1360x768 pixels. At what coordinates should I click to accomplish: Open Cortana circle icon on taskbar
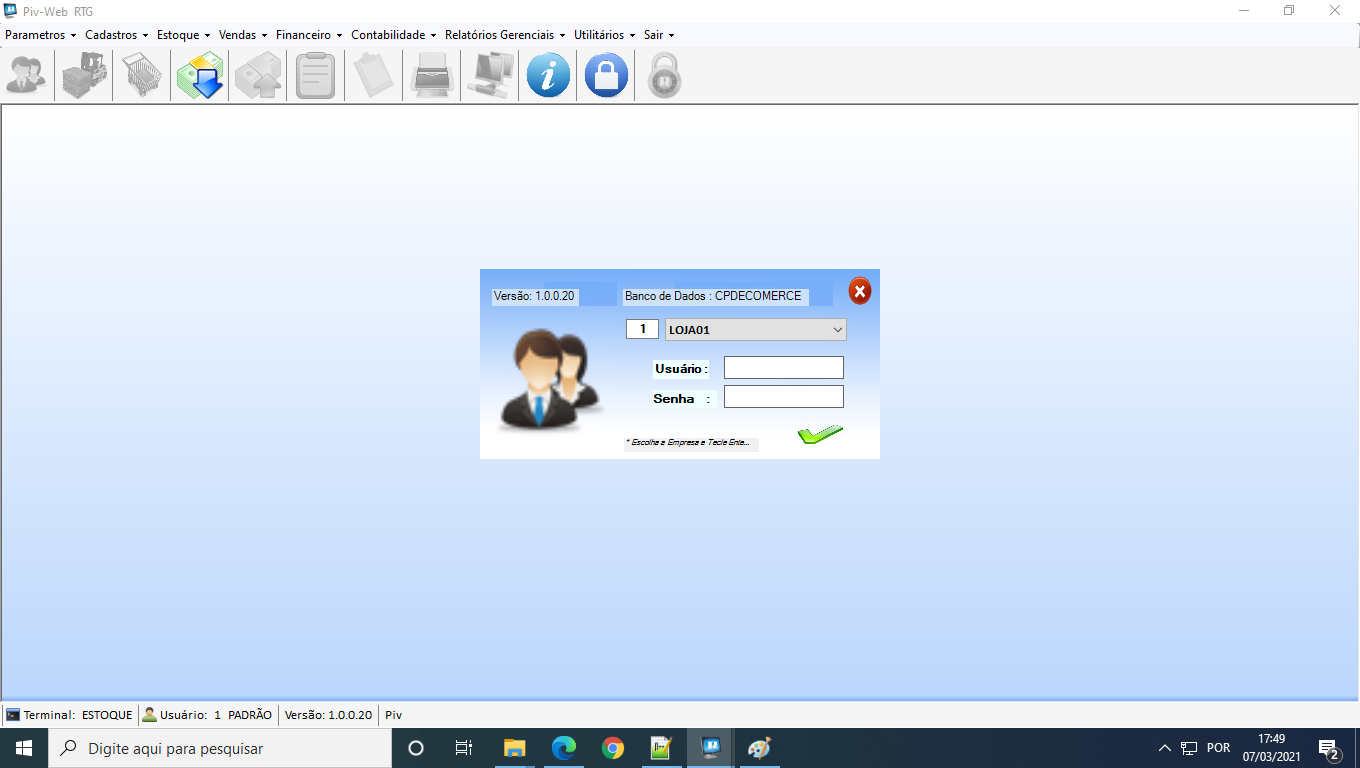[416, 748]
